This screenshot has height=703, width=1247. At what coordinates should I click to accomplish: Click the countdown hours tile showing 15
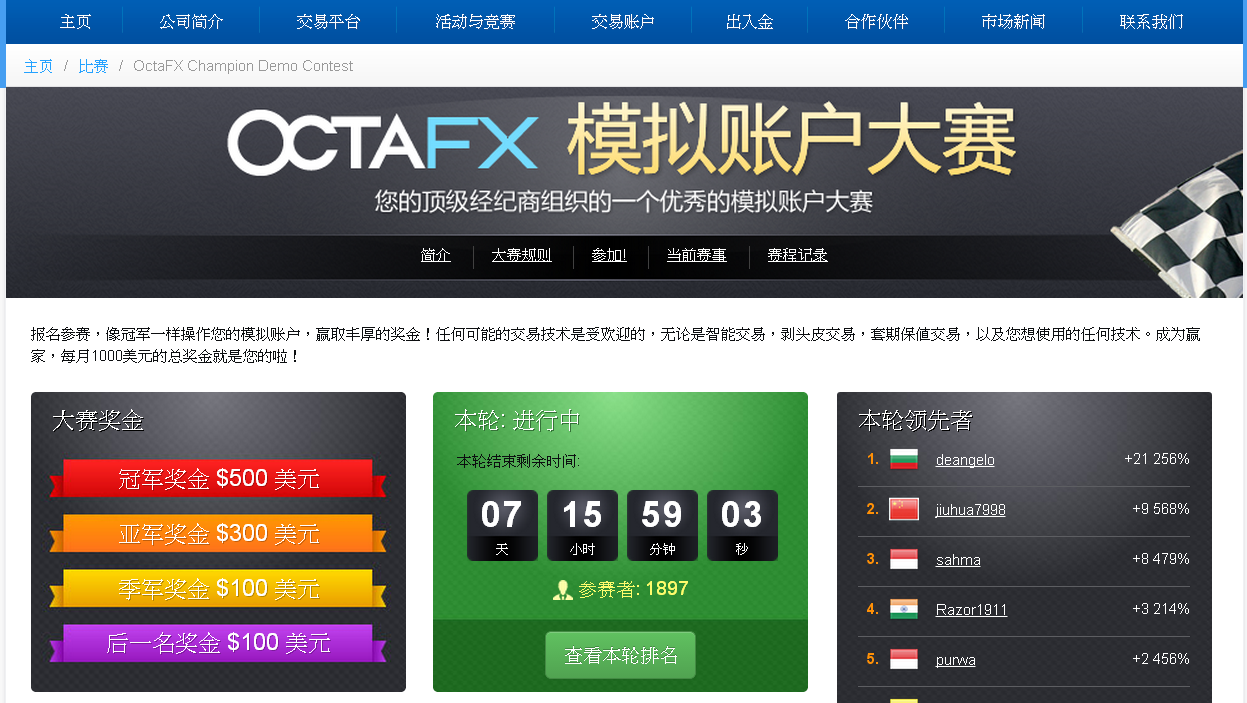[x=582, y=525]
